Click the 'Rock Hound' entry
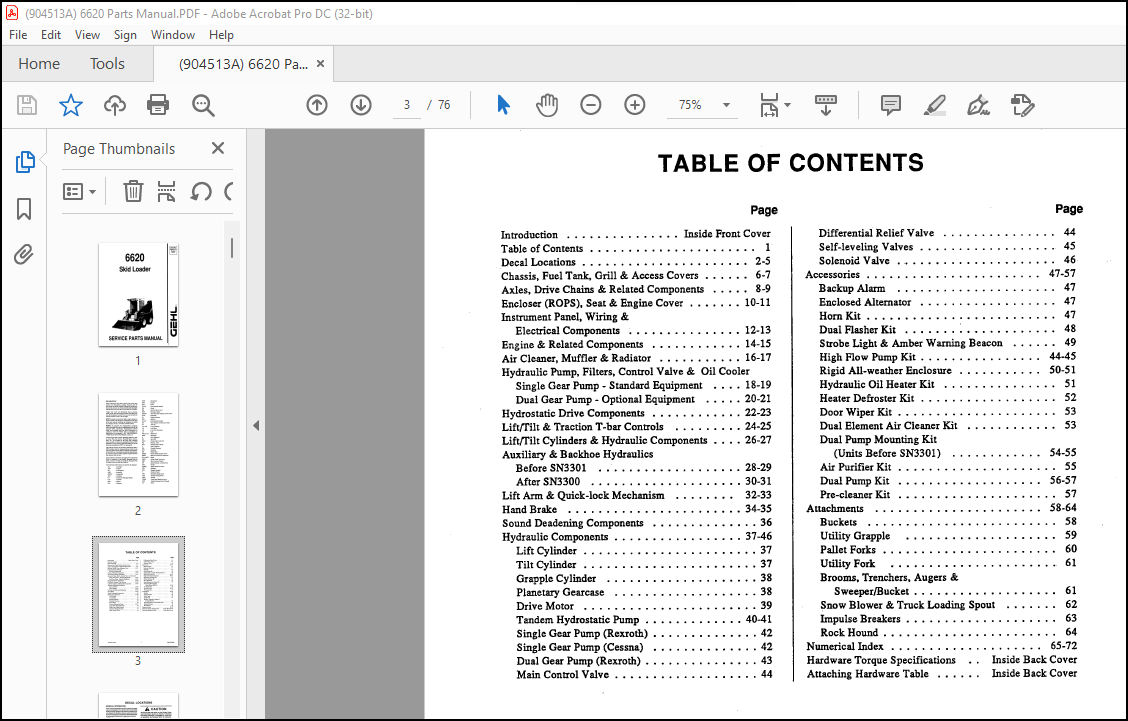 click(x=849, y=632)
